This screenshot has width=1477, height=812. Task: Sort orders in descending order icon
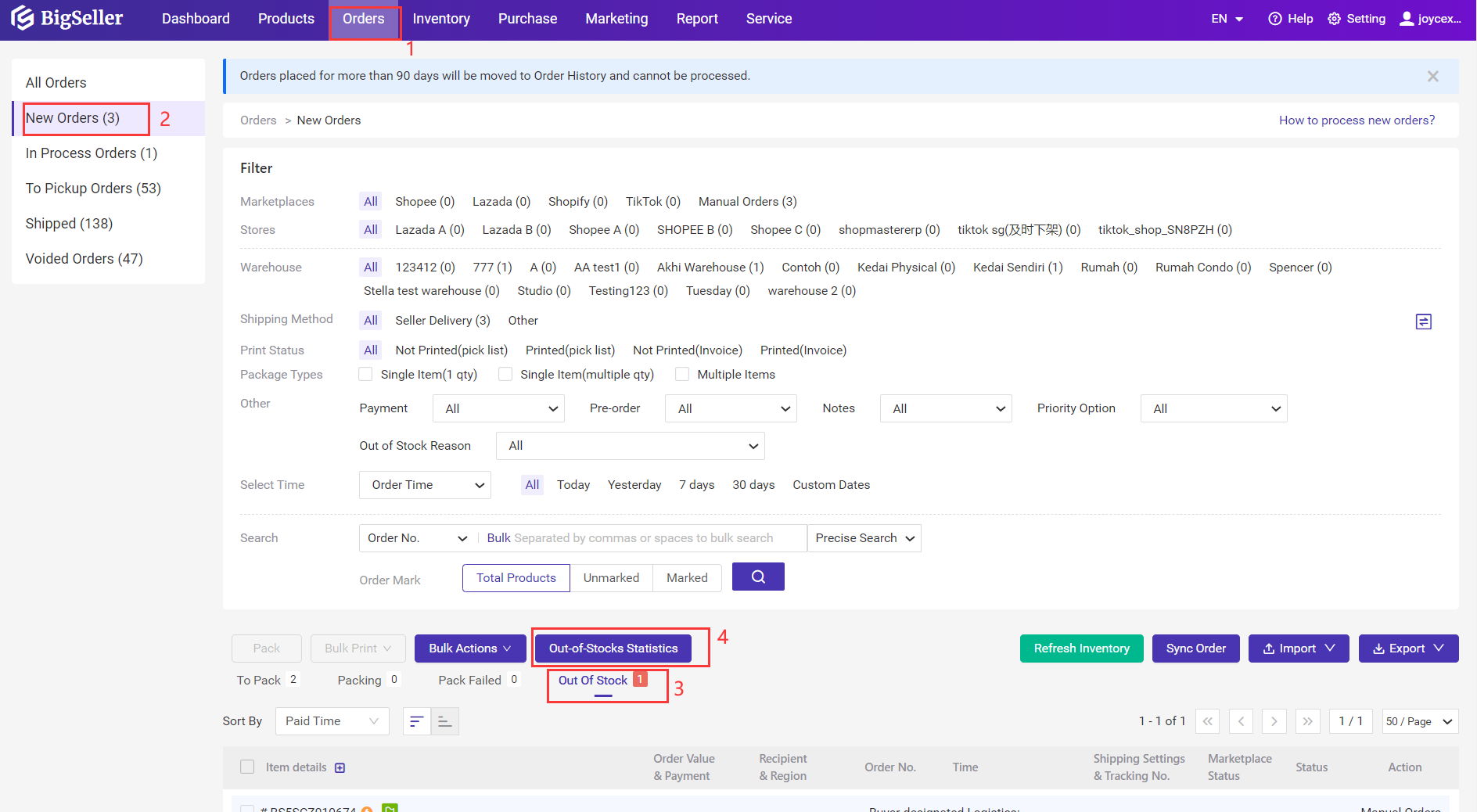[x=417, y=721]
